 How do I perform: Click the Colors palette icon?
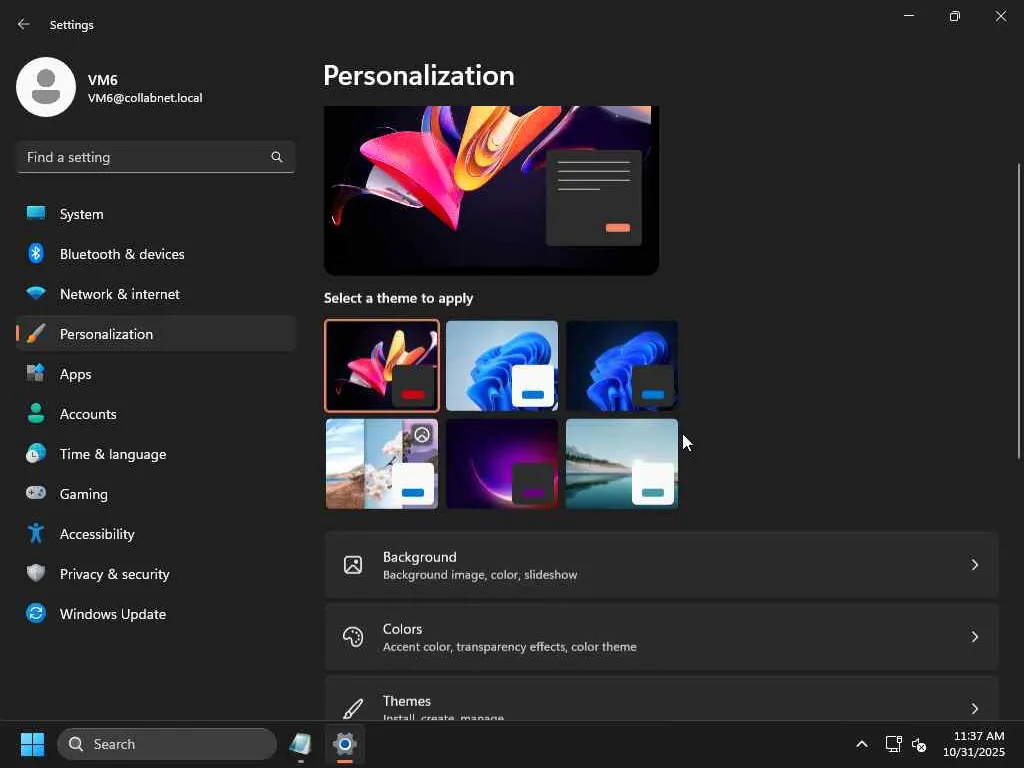(x=353, y=637)
